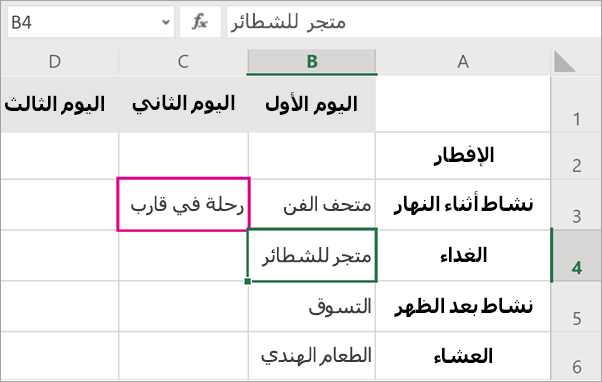Click empty cell C4 in الغداء row
The image size is (602, 382).
click(x=184, y=255)
